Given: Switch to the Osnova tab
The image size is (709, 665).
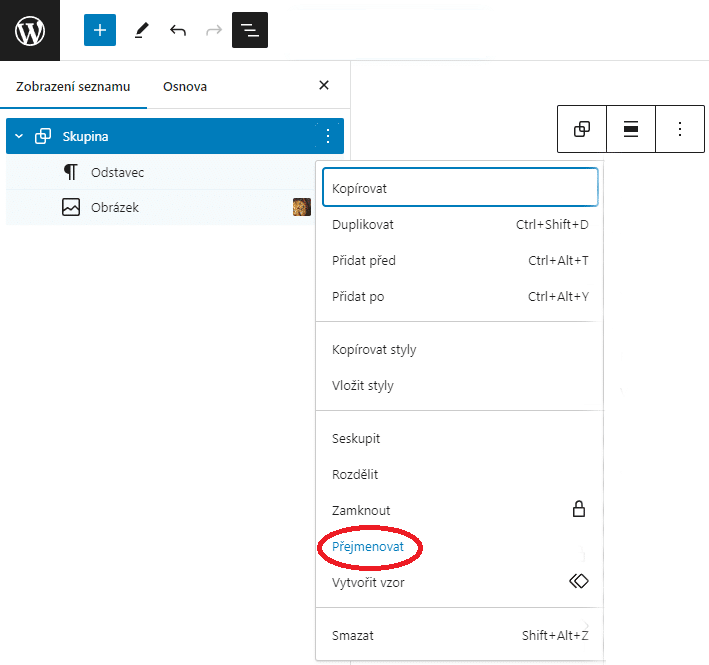Looking at the screenshot, I should 185,86.
